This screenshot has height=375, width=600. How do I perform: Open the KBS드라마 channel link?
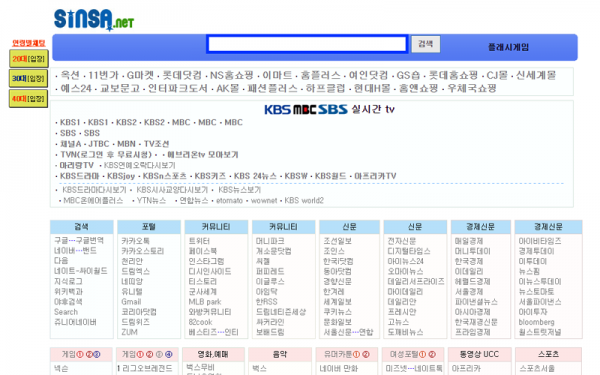point(80,176)
